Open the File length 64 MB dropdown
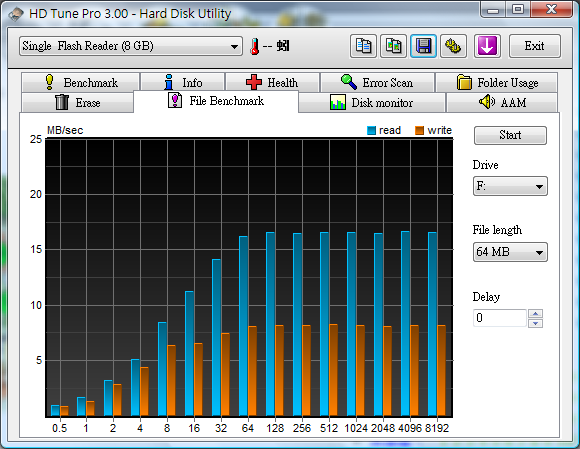 510,252
